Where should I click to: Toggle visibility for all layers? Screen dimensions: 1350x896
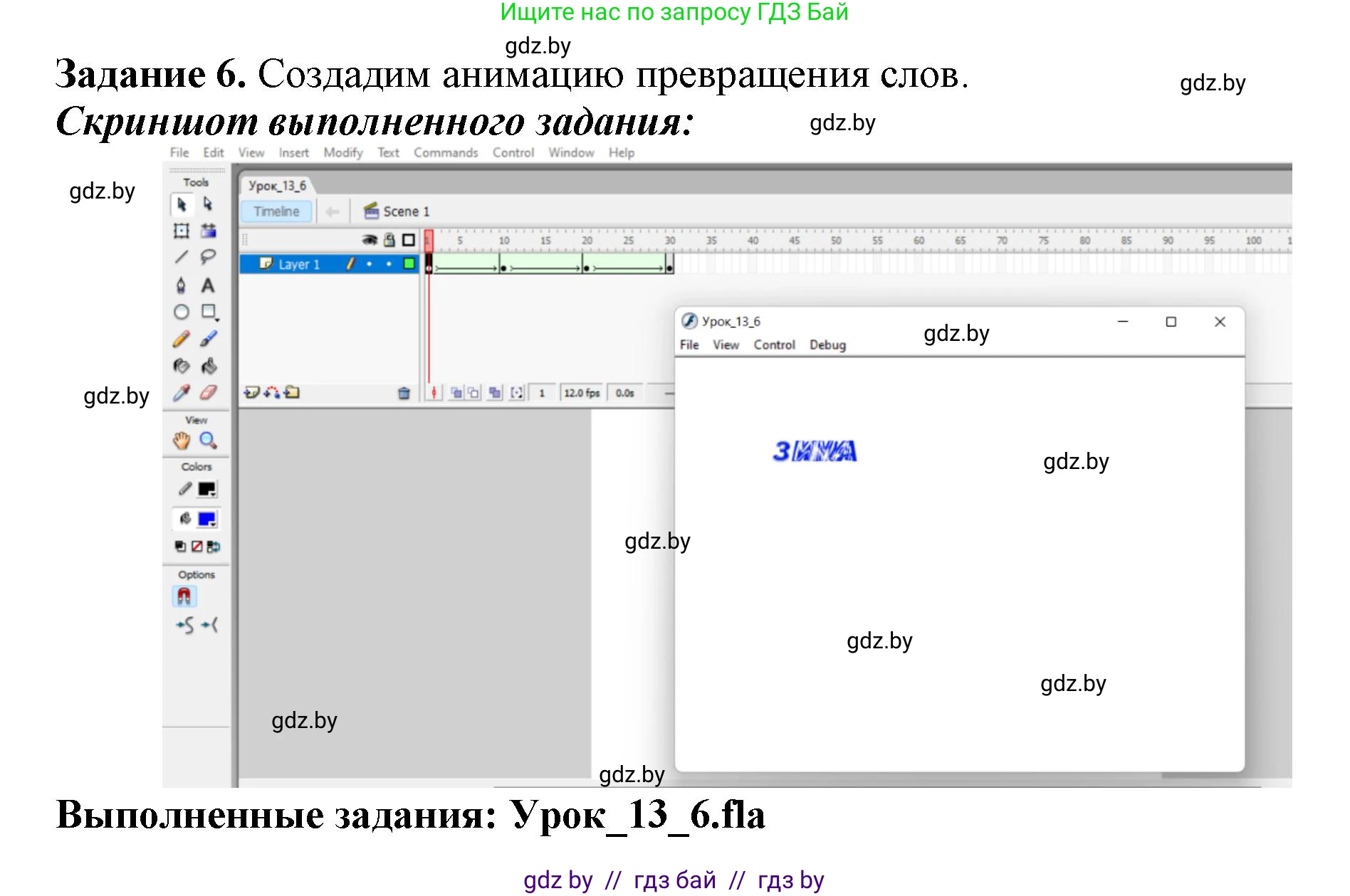point(370,241)
